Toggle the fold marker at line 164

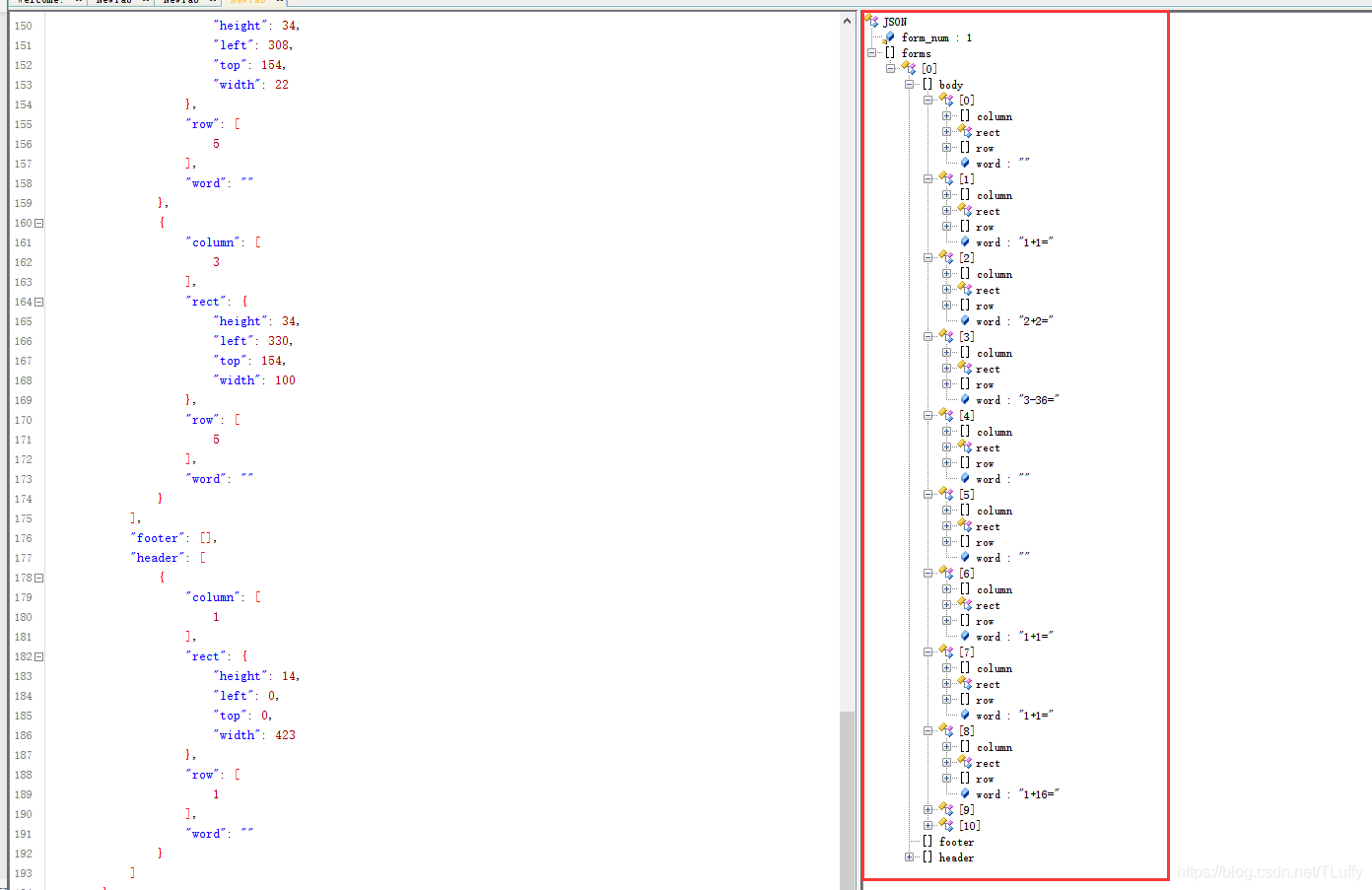(39, 302)
